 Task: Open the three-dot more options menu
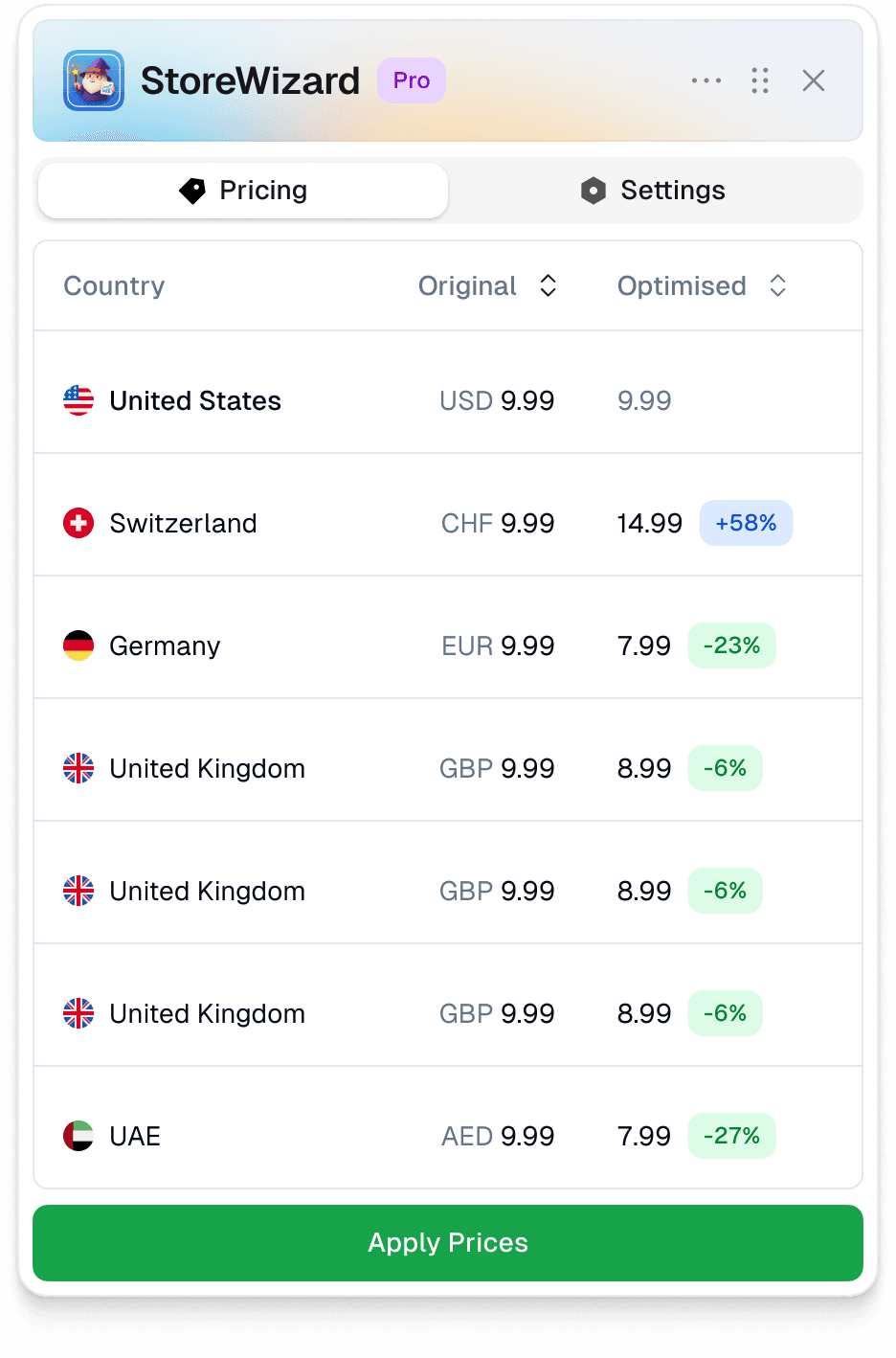coord(706,80)
